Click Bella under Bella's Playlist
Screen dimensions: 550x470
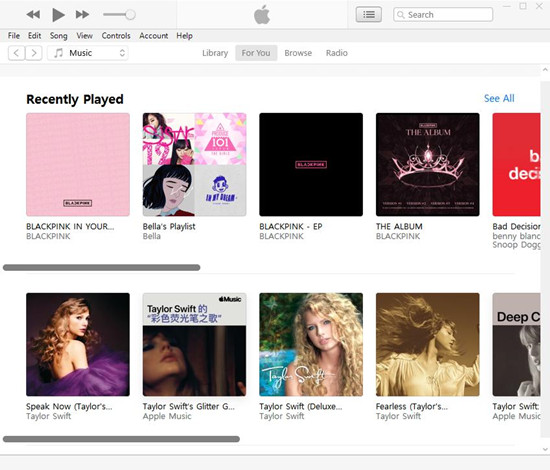(x=152, y=236)
